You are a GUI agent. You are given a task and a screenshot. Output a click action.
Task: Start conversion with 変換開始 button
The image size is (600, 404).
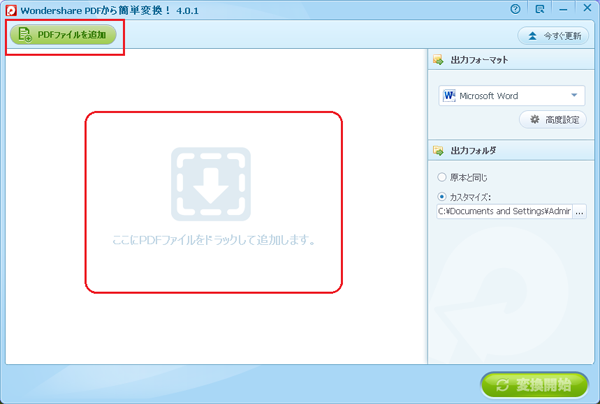click(535, 385)
